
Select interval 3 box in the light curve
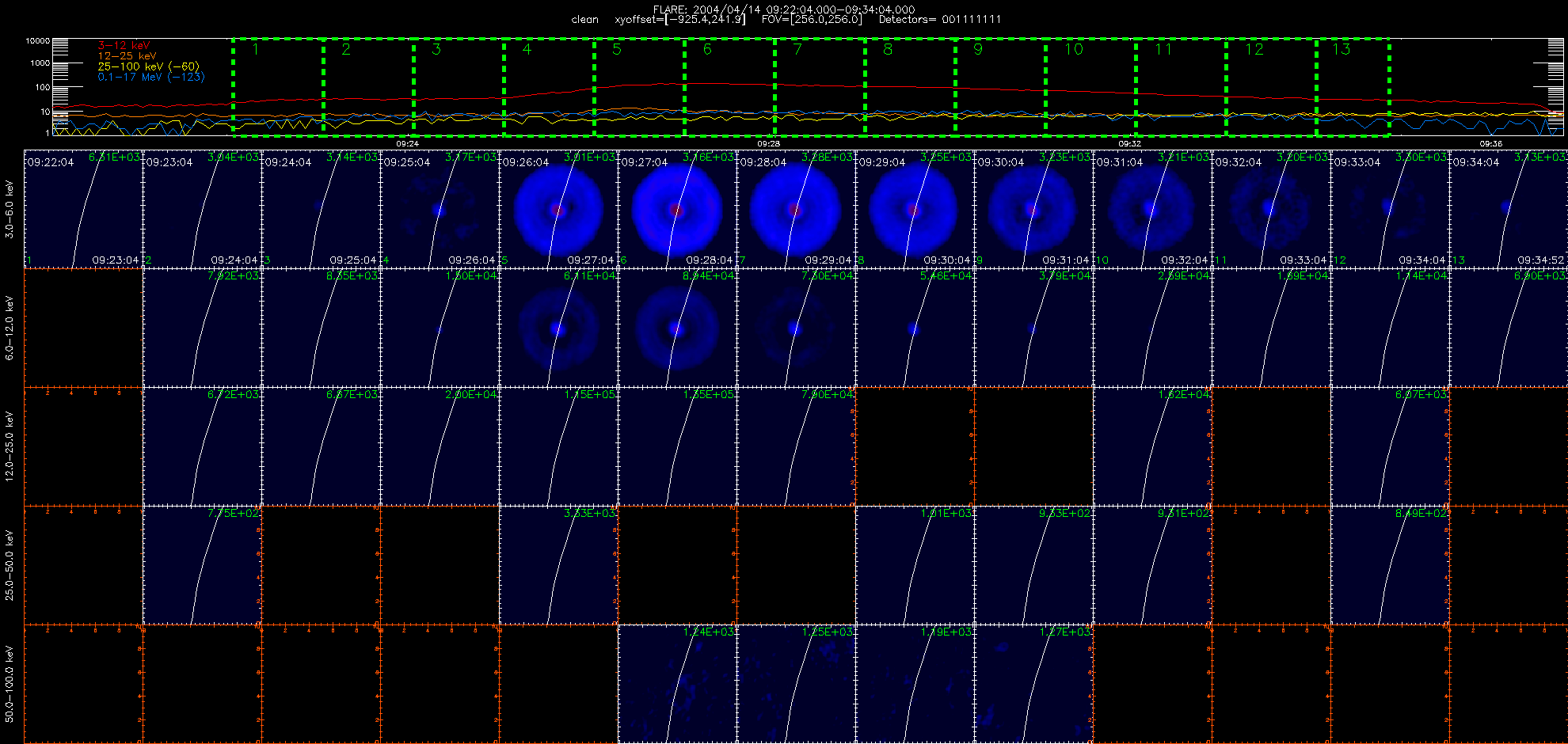pyautogui.click(x=459, y=86)
